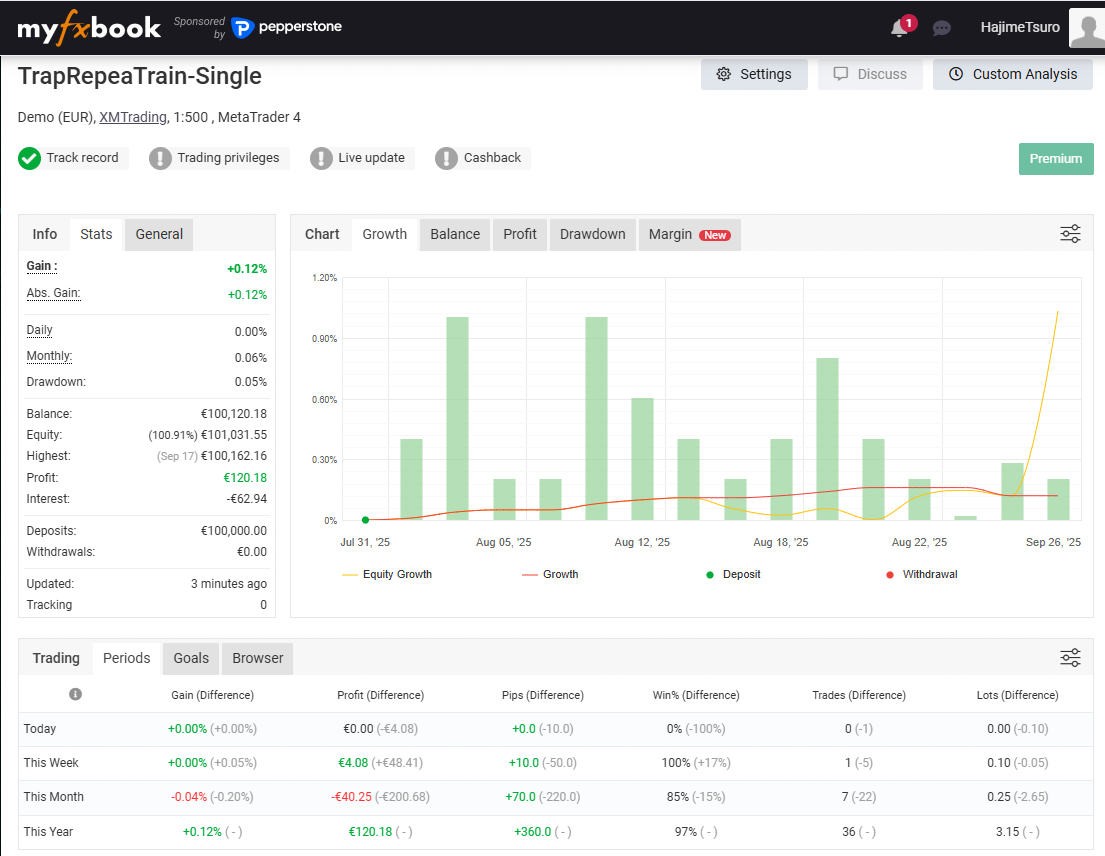
Task: Click the Pips (Difference) column header
Action: [543, 695]
